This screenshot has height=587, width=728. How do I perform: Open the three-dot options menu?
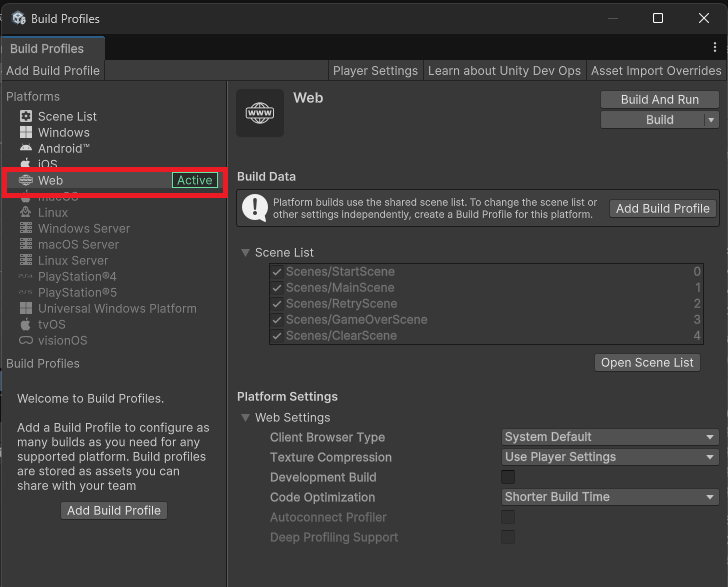714,48
